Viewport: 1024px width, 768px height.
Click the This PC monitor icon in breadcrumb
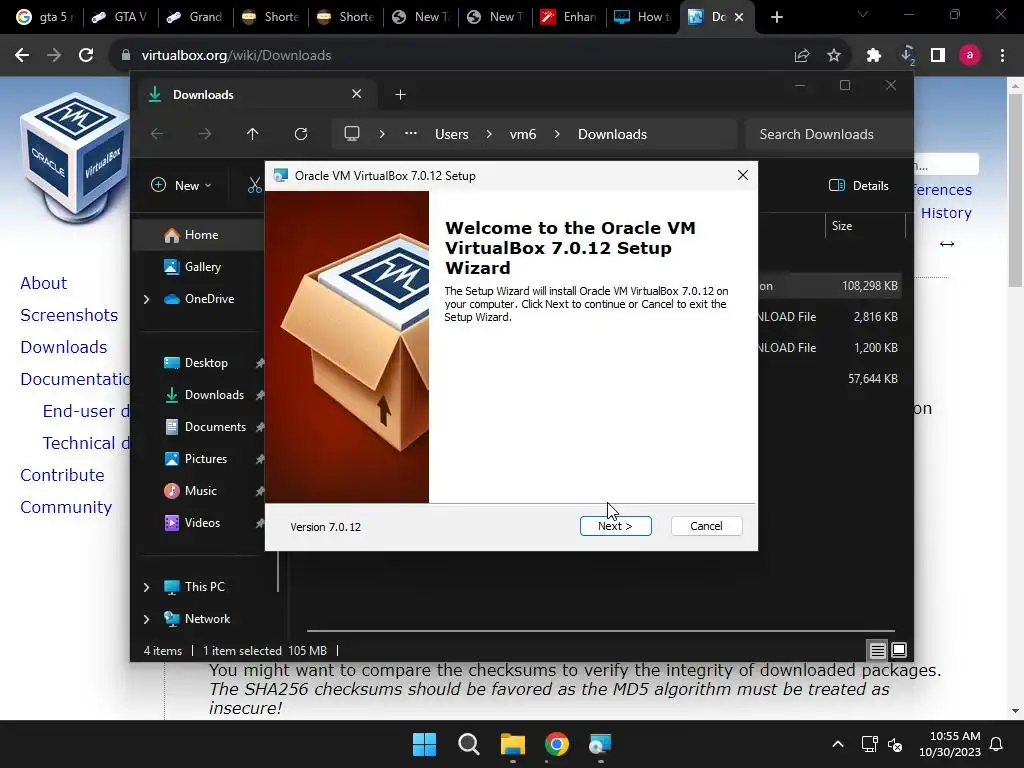click(352, 134)
